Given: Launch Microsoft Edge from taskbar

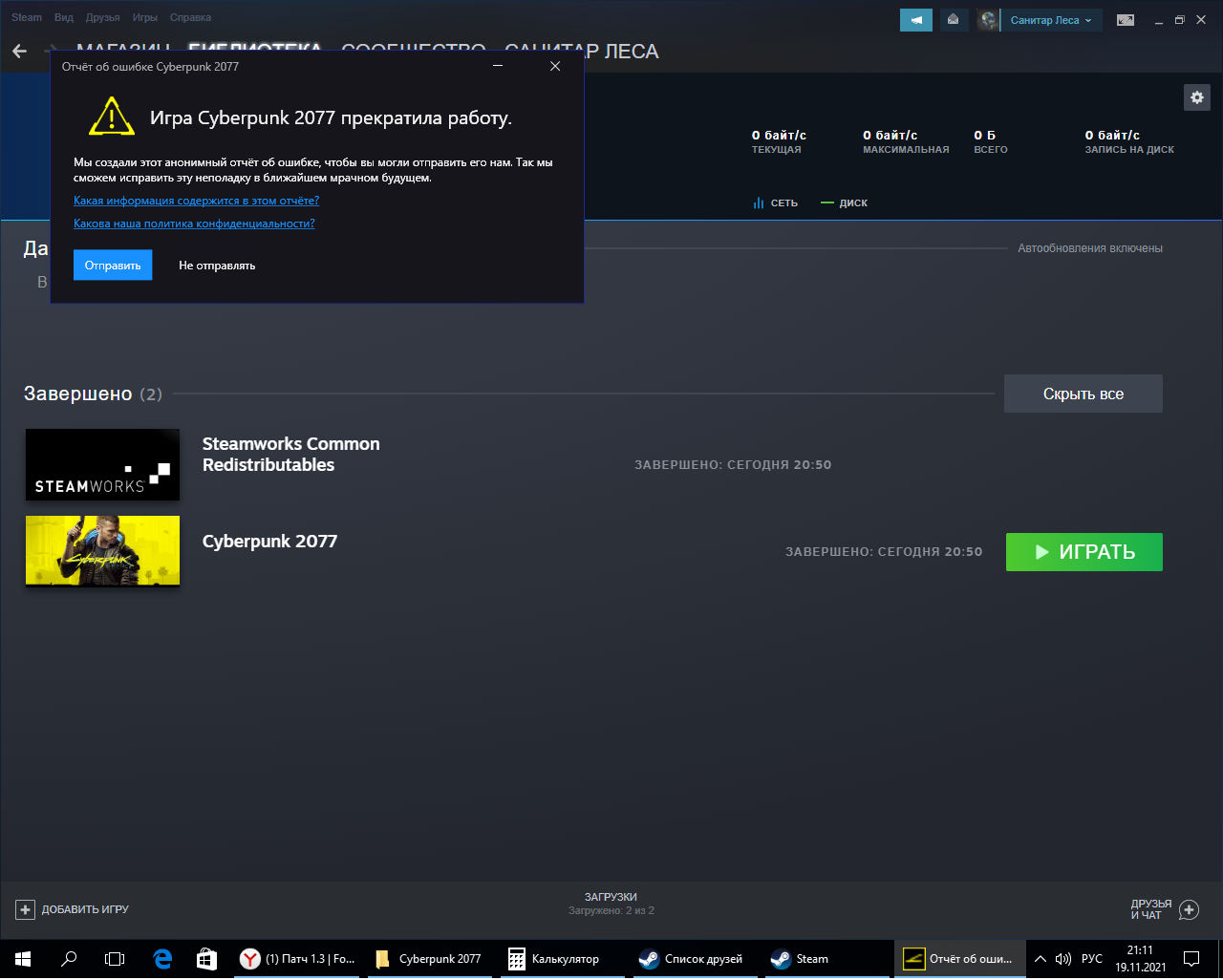Looking at the screenshot, I should click(161, 959).
